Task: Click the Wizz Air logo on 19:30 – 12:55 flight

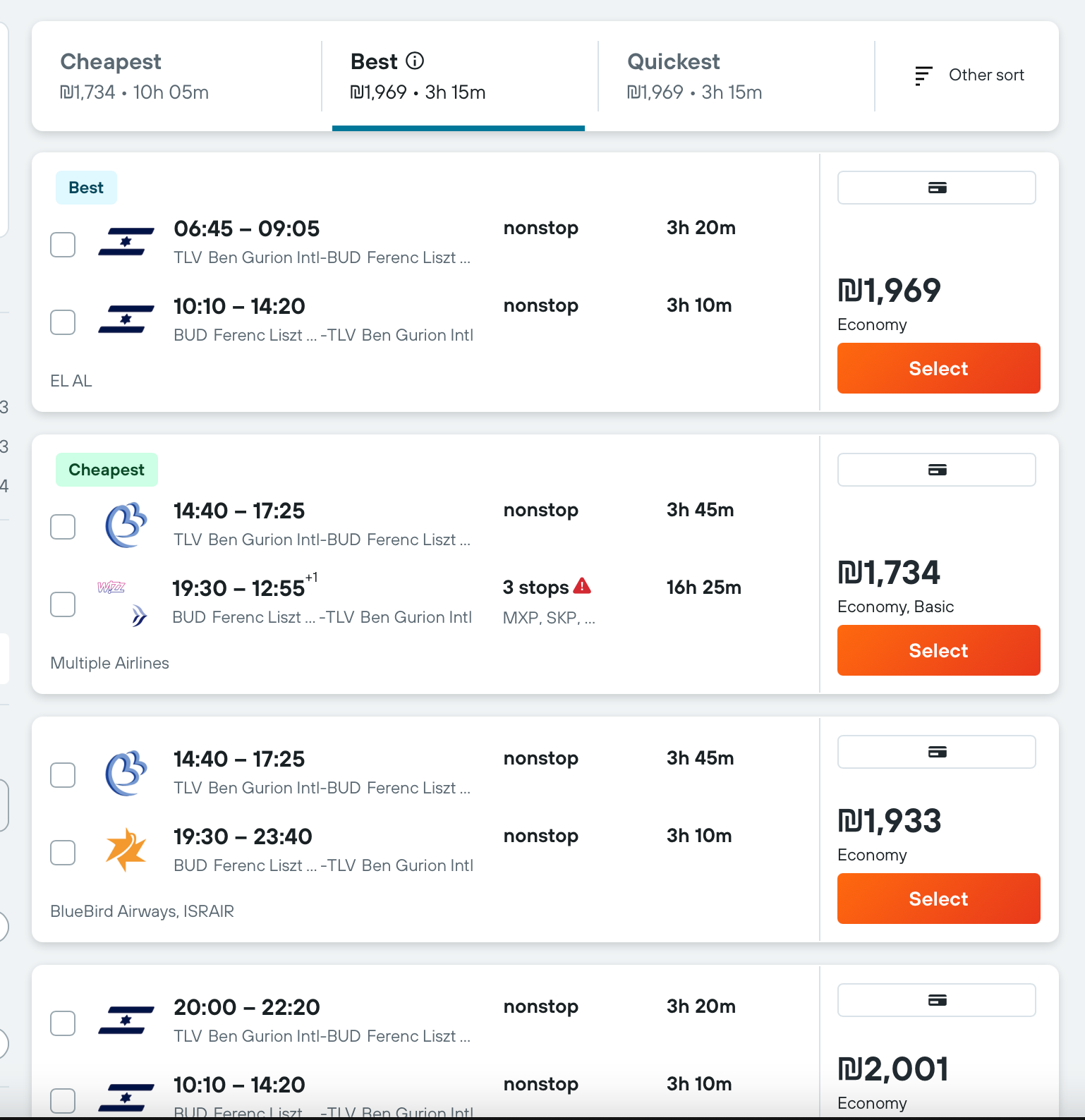Action: click(111, 587)
